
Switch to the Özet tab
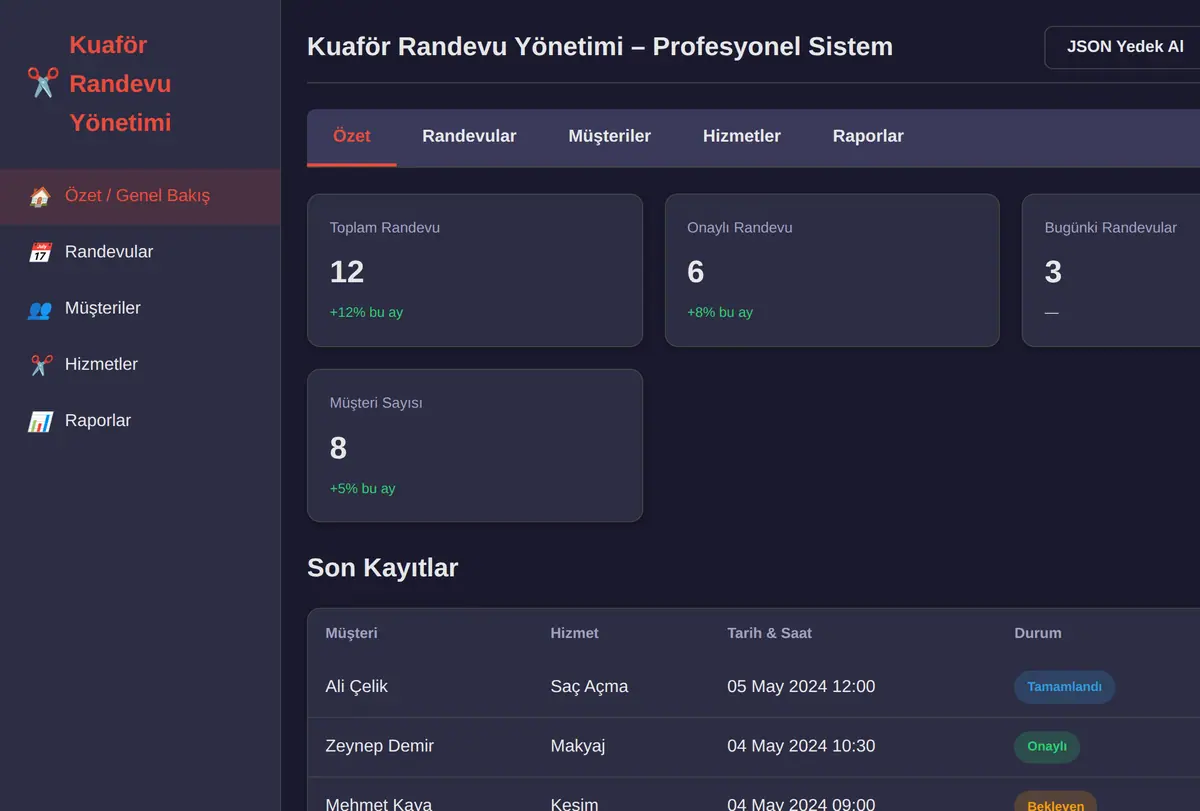[352, 137]
